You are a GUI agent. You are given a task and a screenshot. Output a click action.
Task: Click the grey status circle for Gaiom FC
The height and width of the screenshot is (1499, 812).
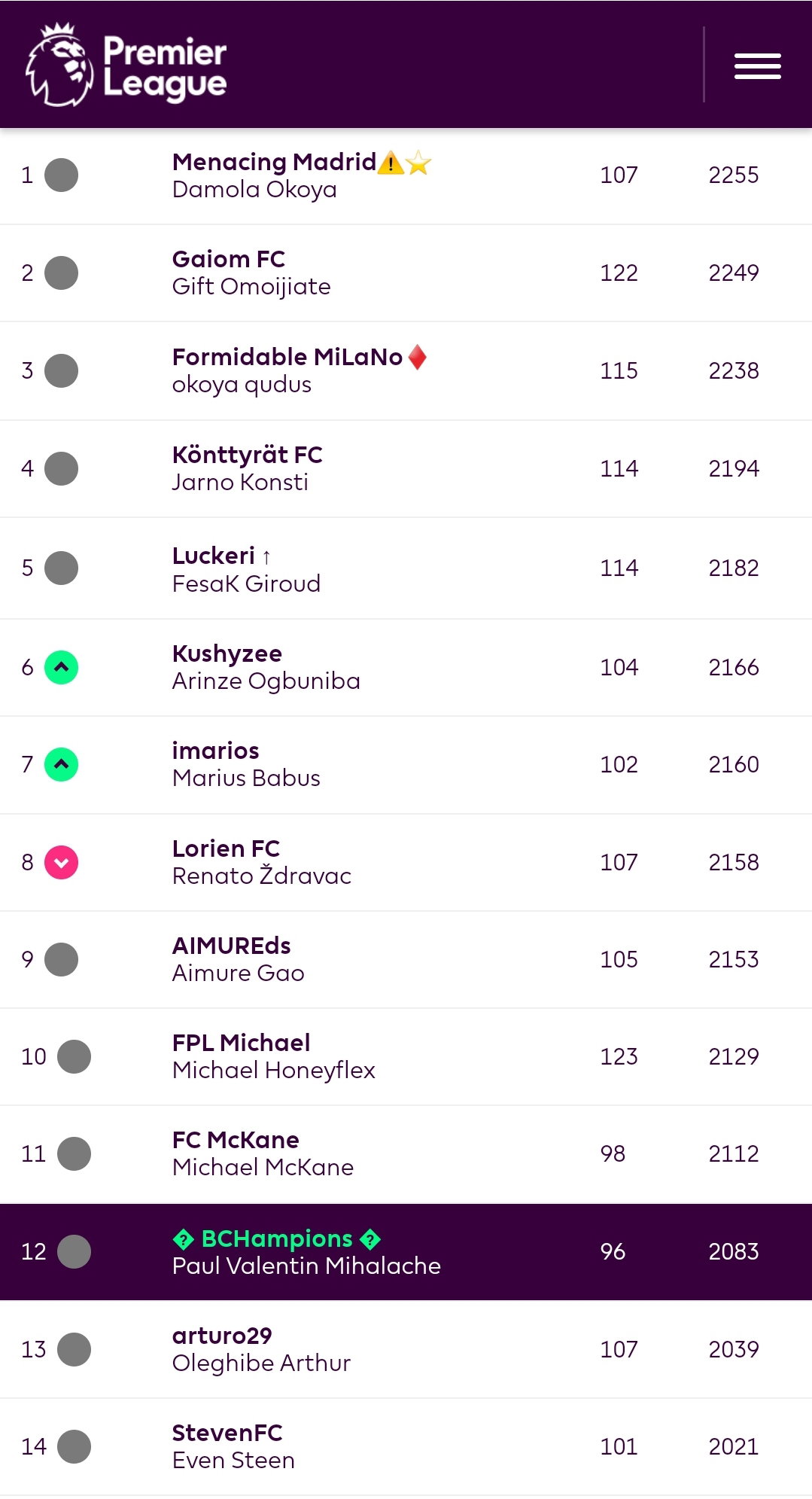[x=62, y=273]
